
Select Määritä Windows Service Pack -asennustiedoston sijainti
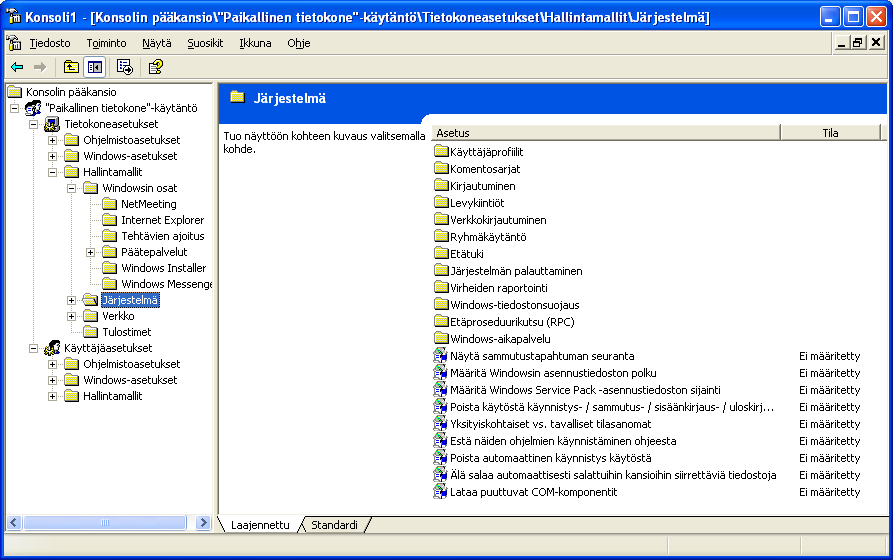click(x=585, y=390)
